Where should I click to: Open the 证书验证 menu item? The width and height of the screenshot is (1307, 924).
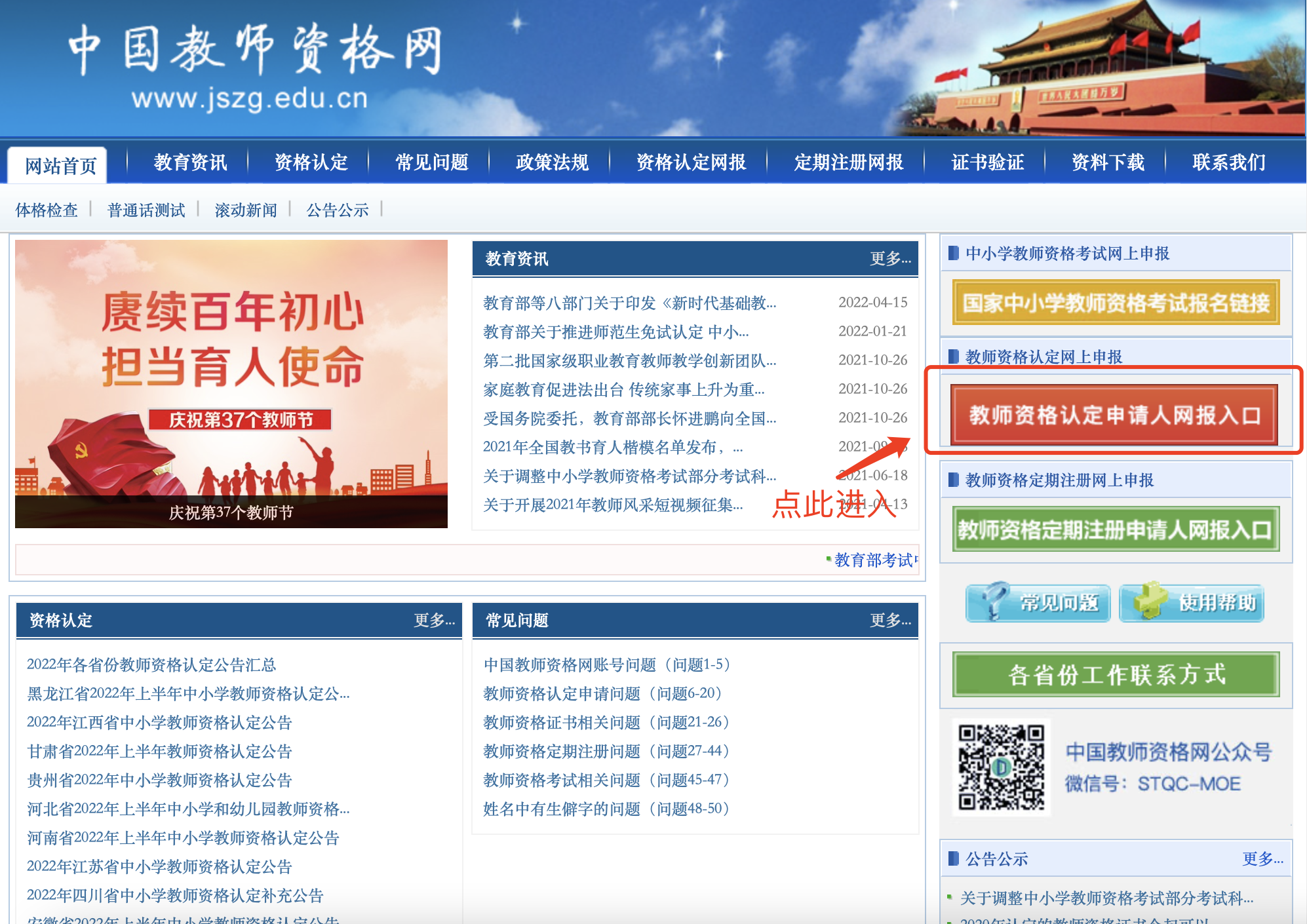pyautogui.click(x=987, y=162)
